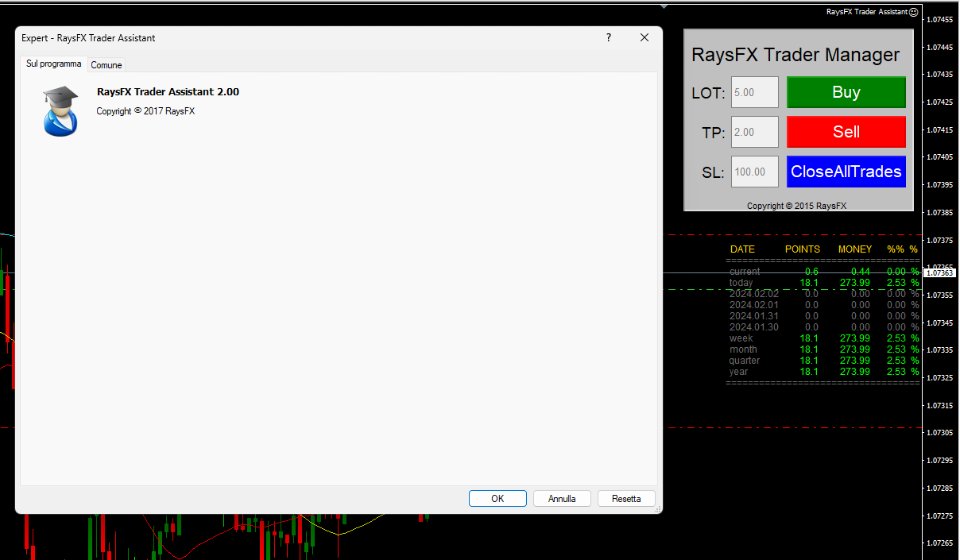Click the question mark help button
The image size is (960, 560).
(x=608, y=38)
